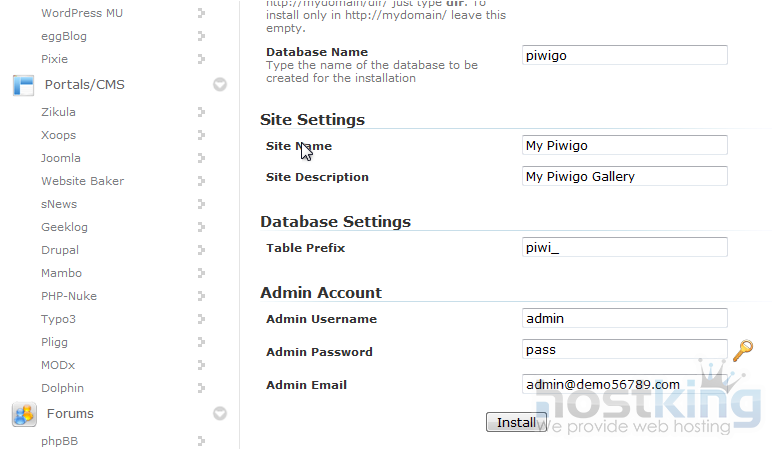The image size is (776, 450).
Task: Click the key icon beside Admin Password
Action: (x=742, y=351)
